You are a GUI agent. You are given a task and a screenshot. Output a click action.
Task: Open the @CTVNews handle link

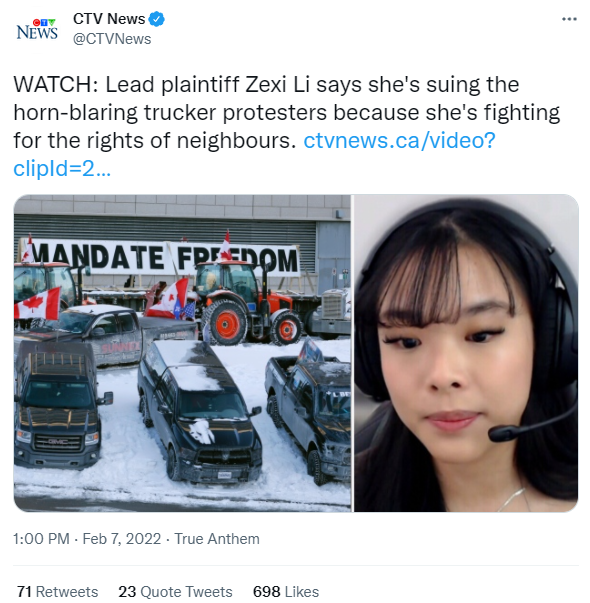[x=112, y=39]
